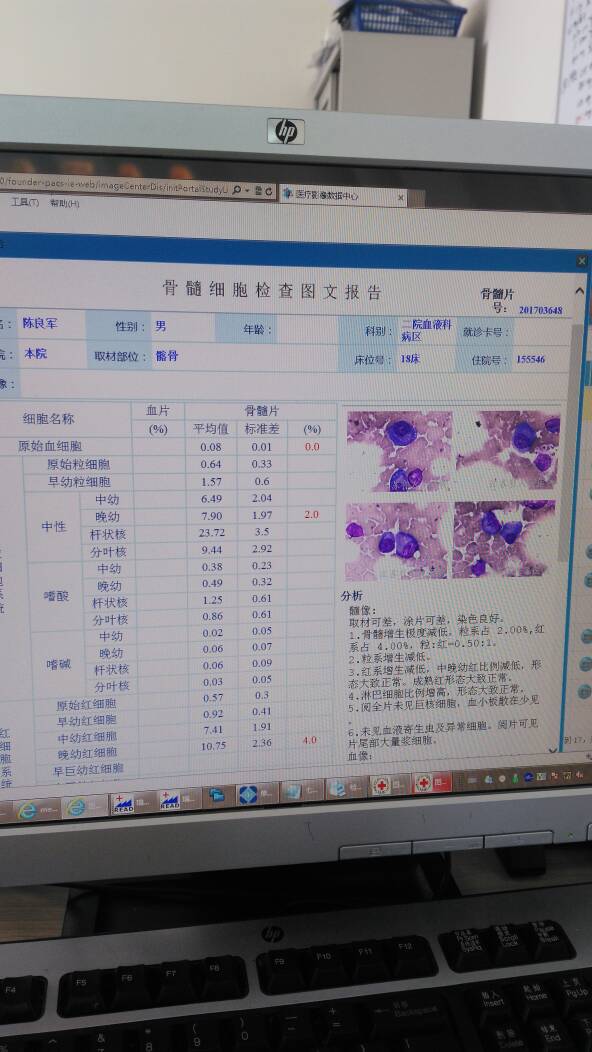
Task: Open the 帮助(H) menu
Action: click(64, 203)
